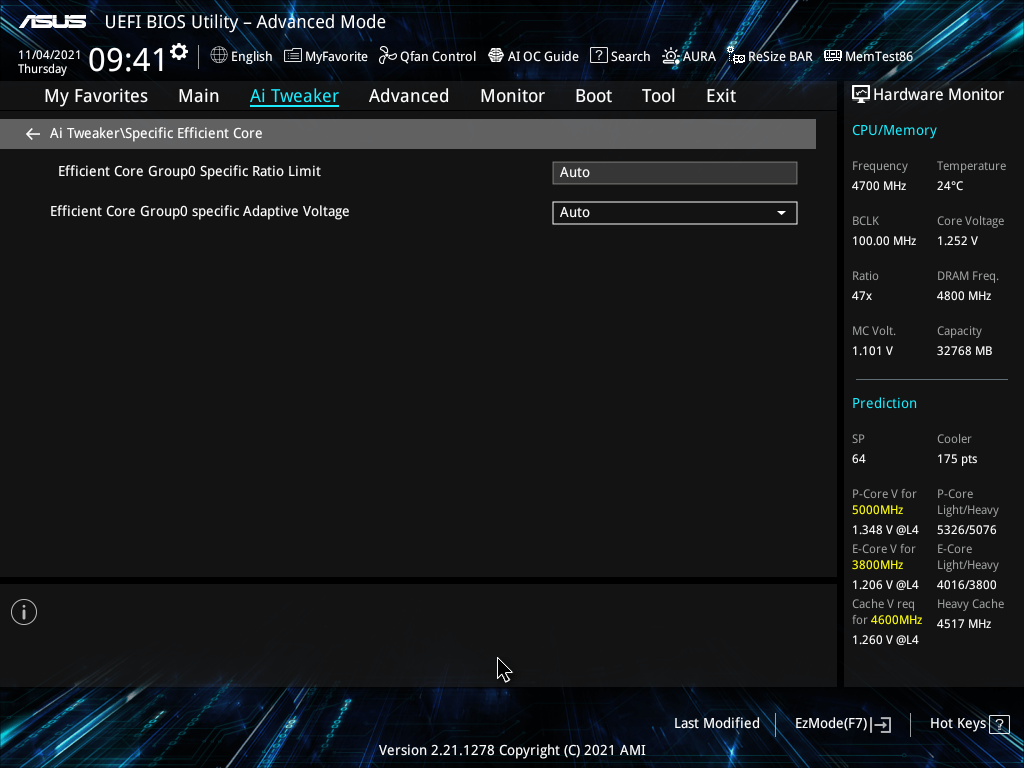Viewport: 1024px width, 768px height.
Task: Open the Monitor tab
Action: click(513, 96)
